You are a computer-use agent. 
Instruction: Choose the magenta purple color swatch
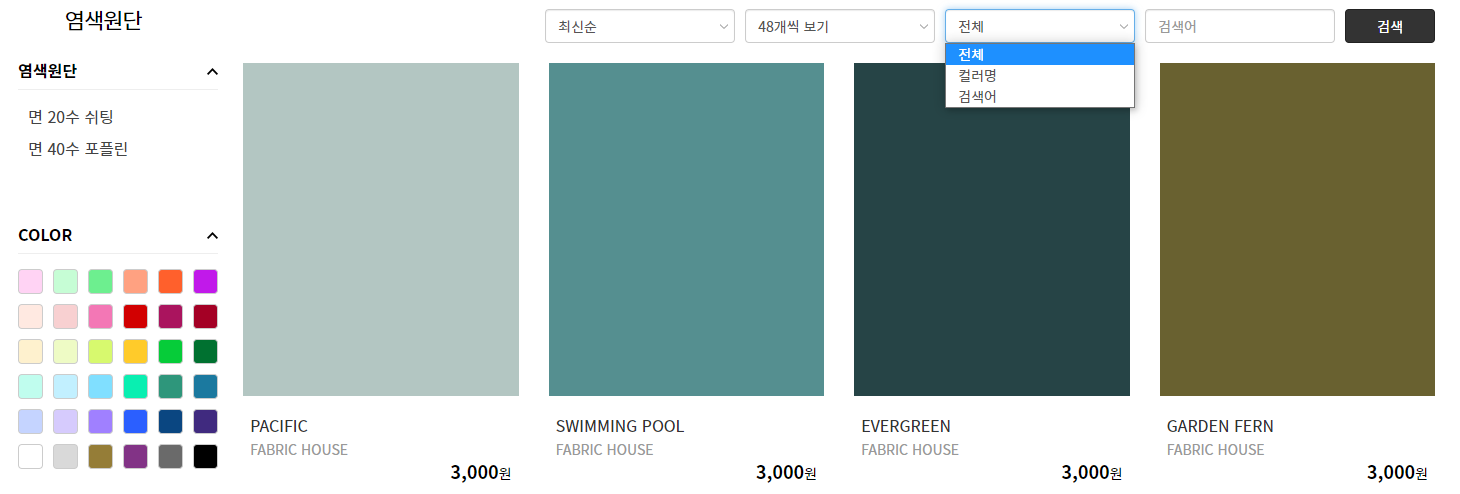click(x=205, y=282)
